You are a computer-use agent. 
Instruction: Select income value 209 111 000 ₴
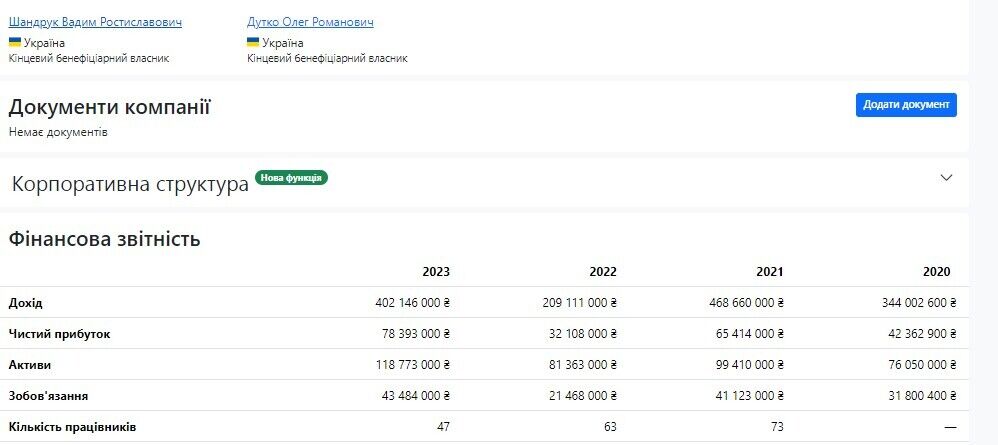pyautogui.click(x=579, y=303)
